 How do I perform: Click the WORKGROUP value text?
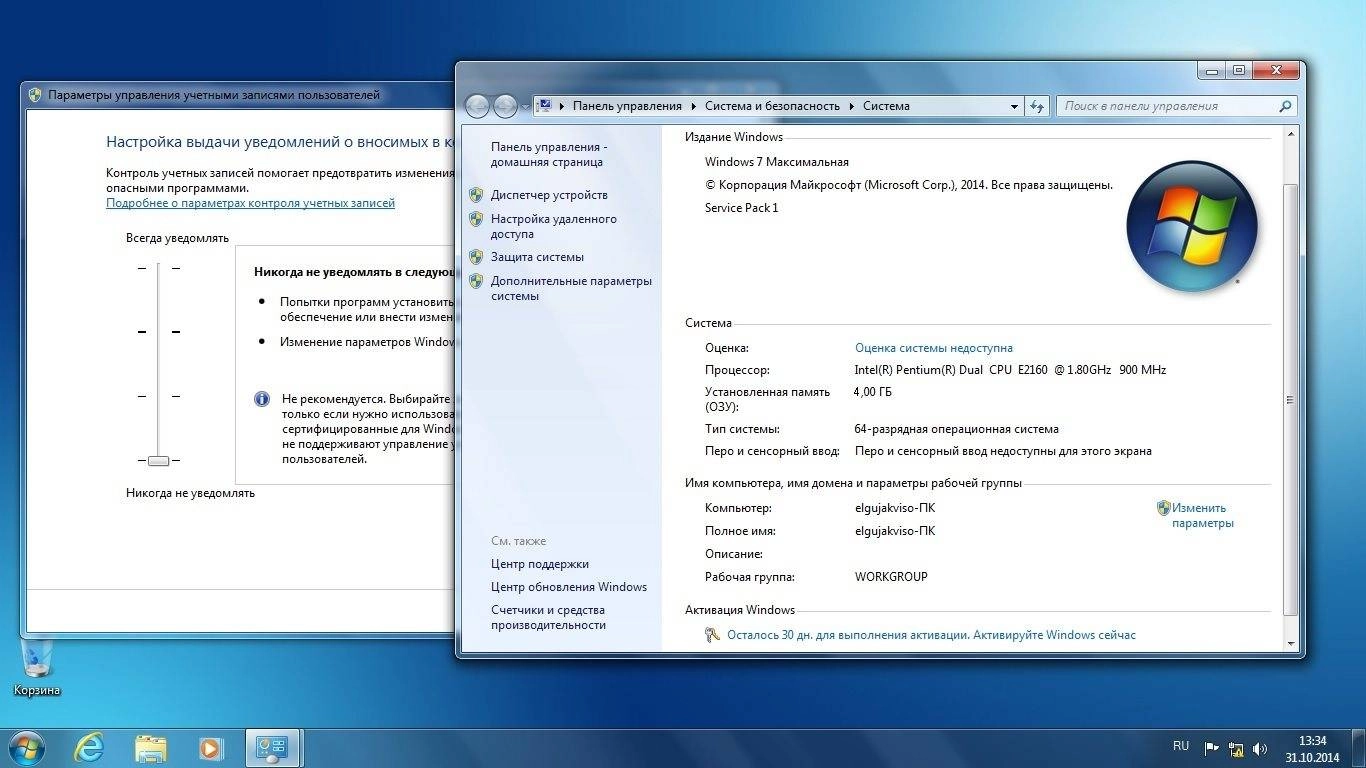pyautogui.click(x=891, y=577)
